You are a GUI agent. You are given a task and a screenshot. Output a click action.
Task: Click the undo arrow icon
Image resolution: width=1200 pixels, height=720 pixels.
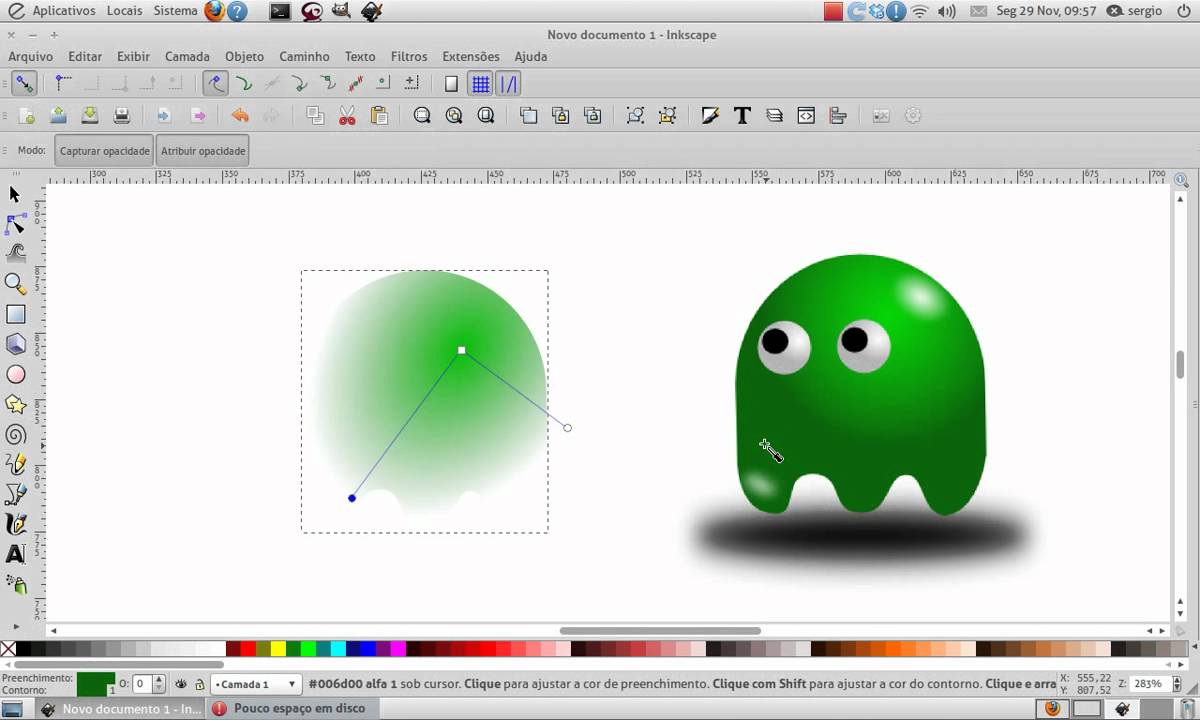[240, 116]
